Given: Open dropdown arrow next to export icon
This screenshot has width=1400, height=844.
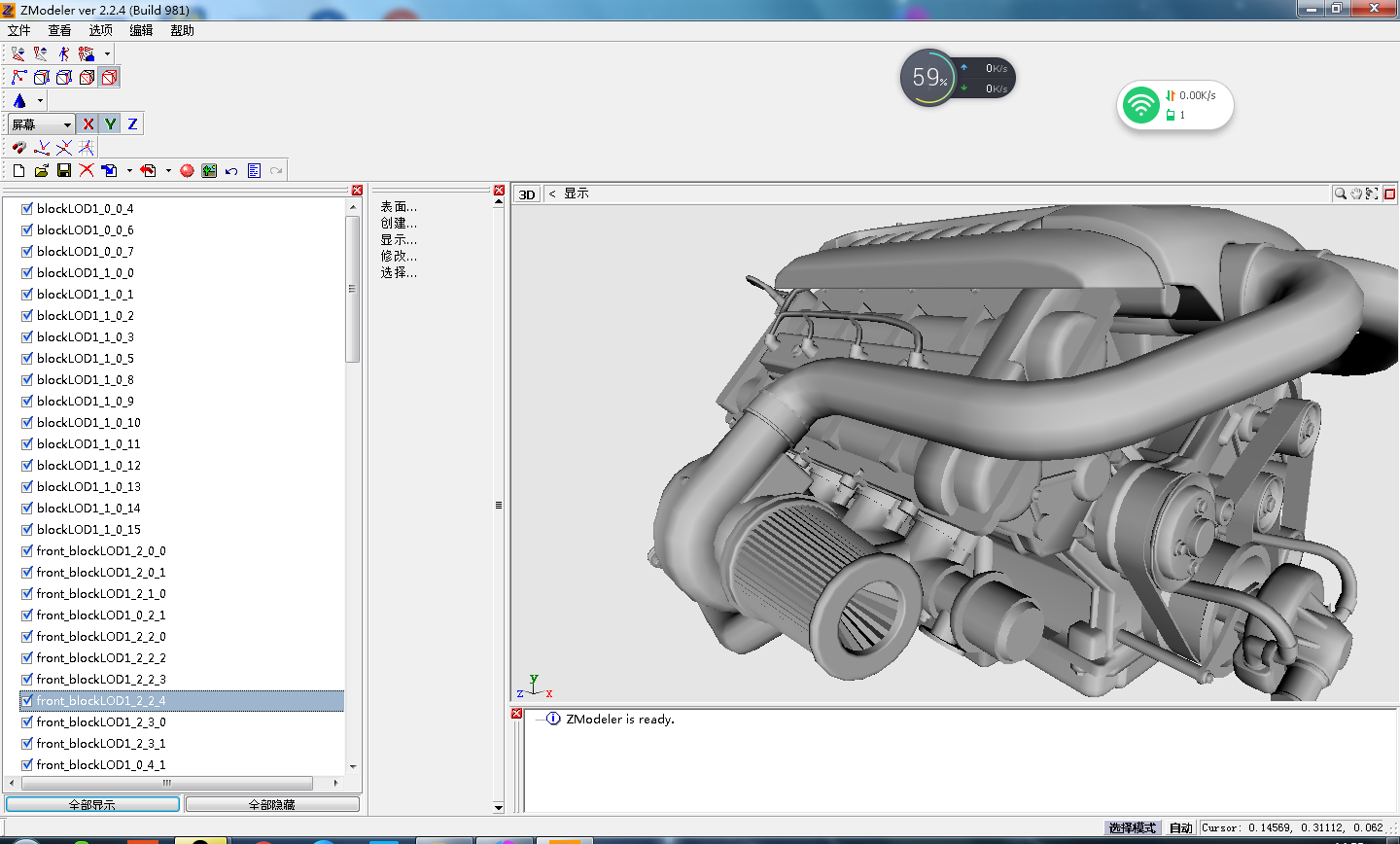Looking at the screenshot, I should (x=168, y=170).
